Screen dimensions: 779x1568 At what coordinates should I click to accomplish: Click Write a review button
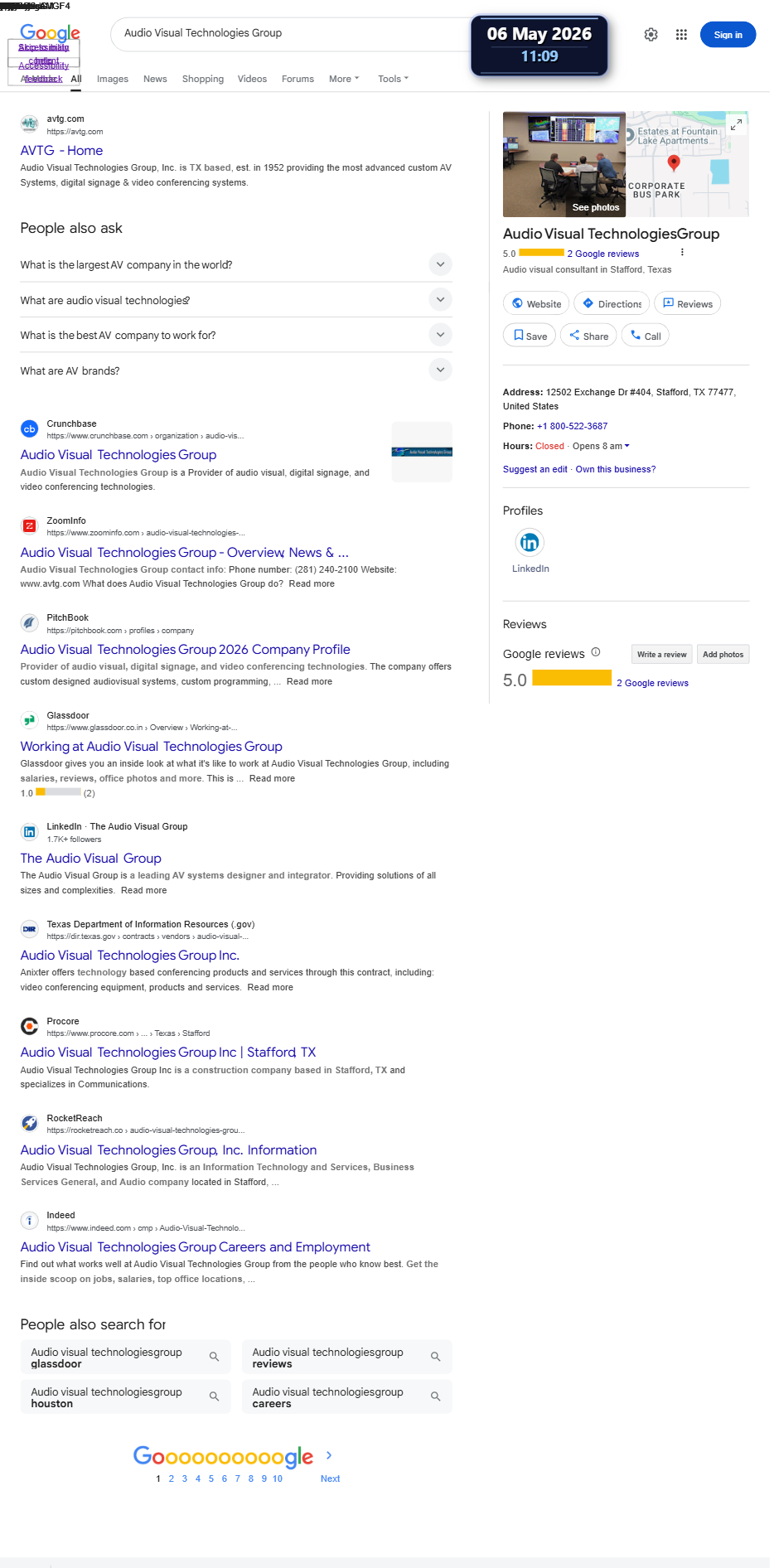[661, 655]
